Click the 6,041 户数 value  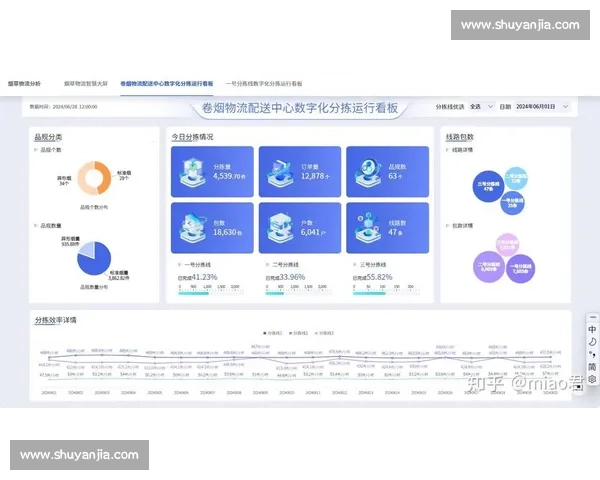[x=313, y=232]
